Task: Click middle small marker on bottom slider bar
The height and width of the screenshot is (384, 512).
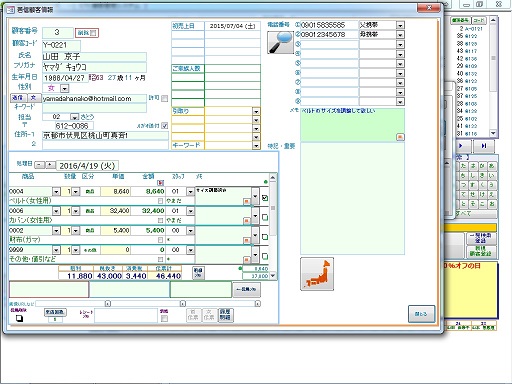Action: pos(183,304)
